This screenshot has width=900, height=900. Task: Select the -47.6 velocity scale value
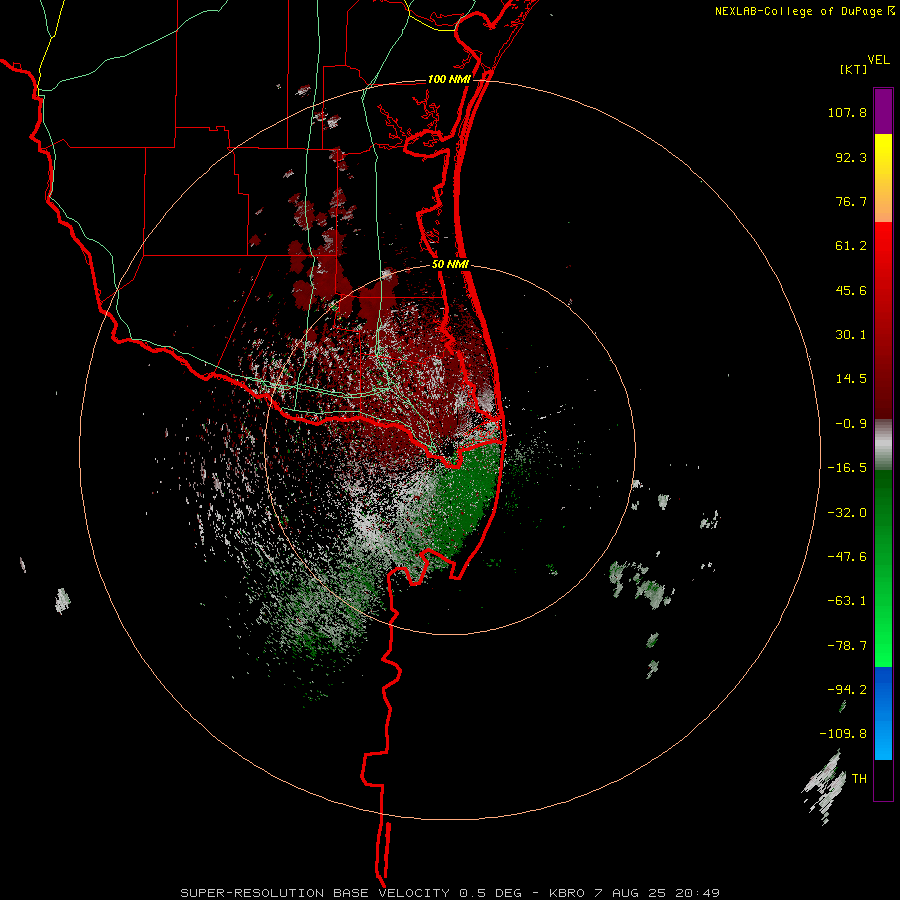coord(847,557)
